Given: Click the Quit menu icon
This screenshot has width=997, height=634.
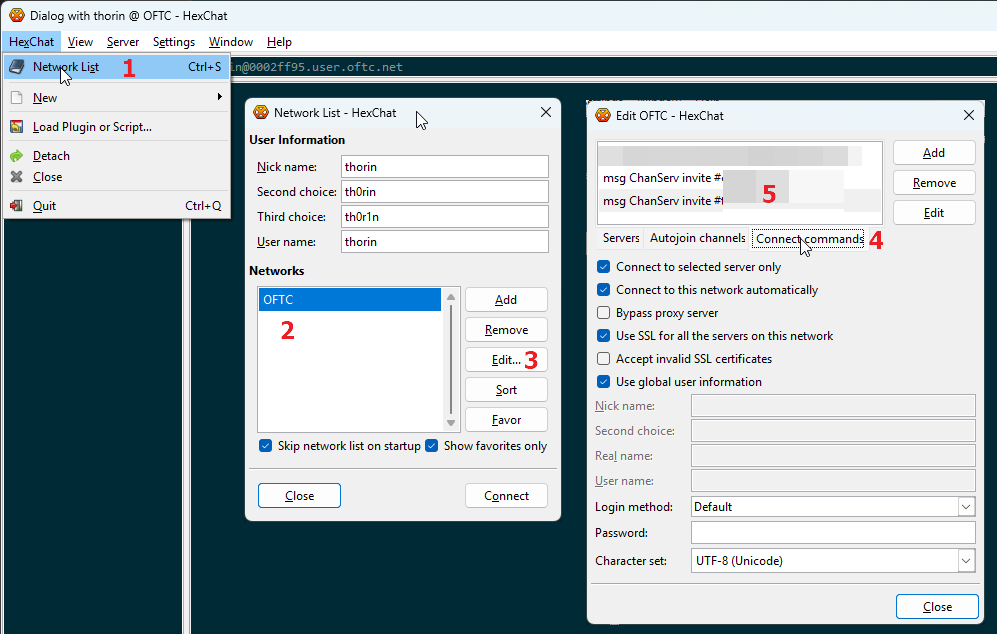Looking at the screenshot, I should coord(16,206).
